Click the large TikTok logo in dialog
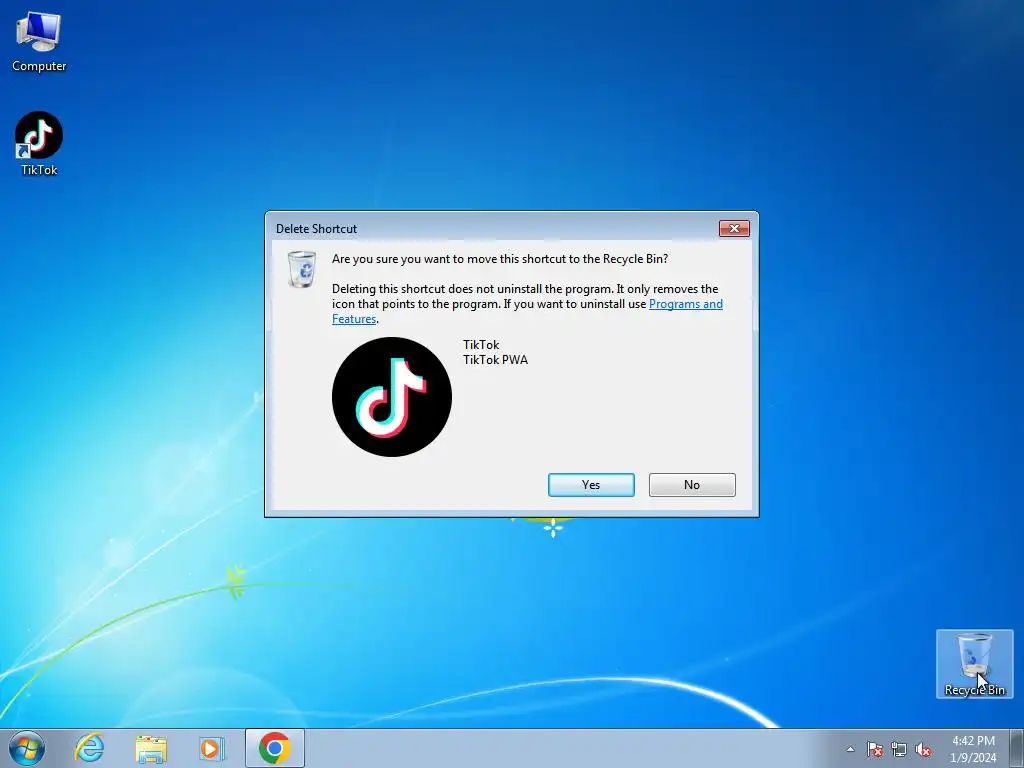 (392, 397)
